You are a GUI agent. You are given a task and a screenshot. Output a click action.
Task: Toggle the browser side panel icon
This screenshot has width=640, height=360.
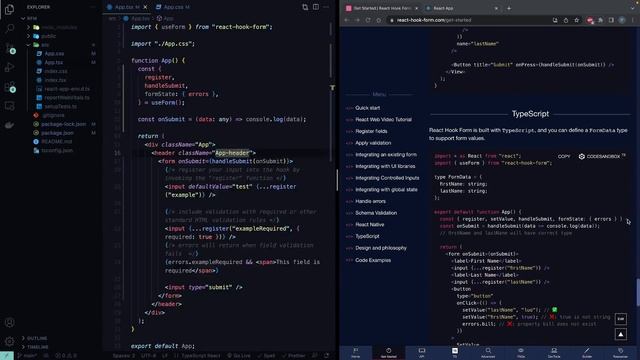611,20
